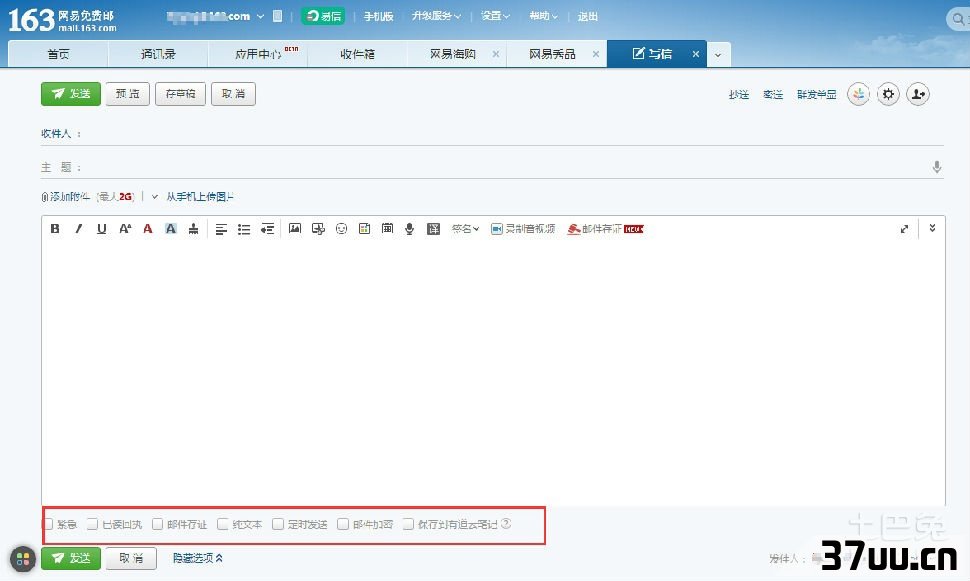This screenshot has height=581, width=970.
Task: Click the mobile phone icon beside account
Action: [x=278, y=16]
